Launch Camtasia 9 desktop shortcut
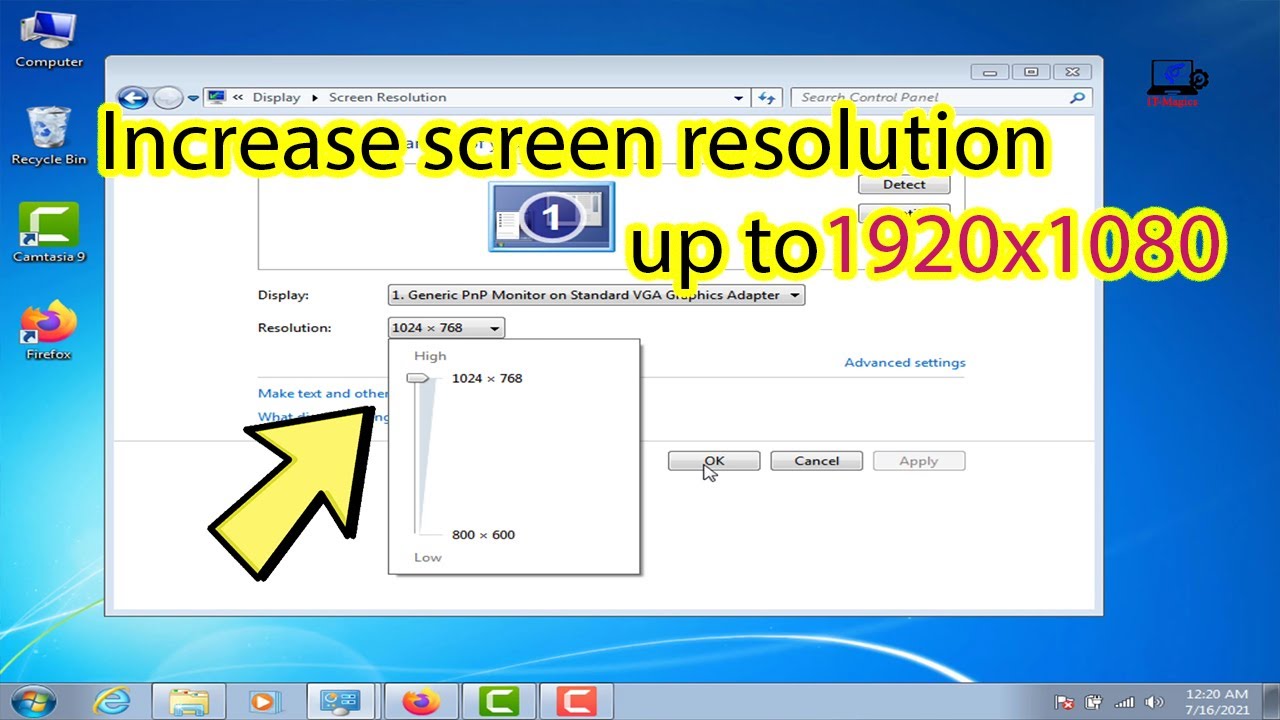 point(48,232)
